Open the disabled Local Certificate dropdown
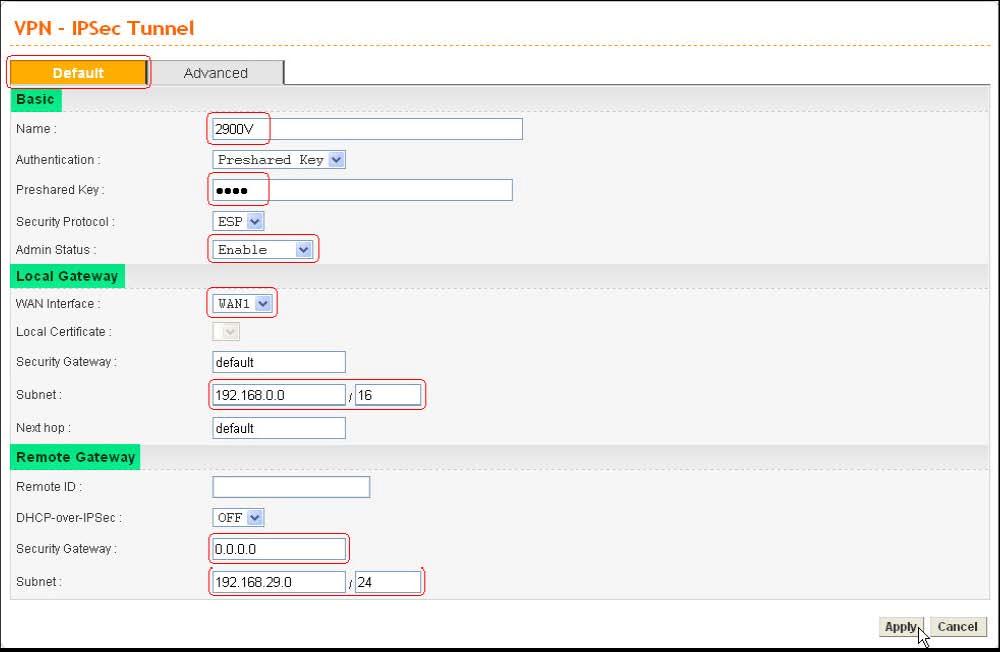Image resolution: width=1000 pixels, height=652 pixels. (226, 332)
